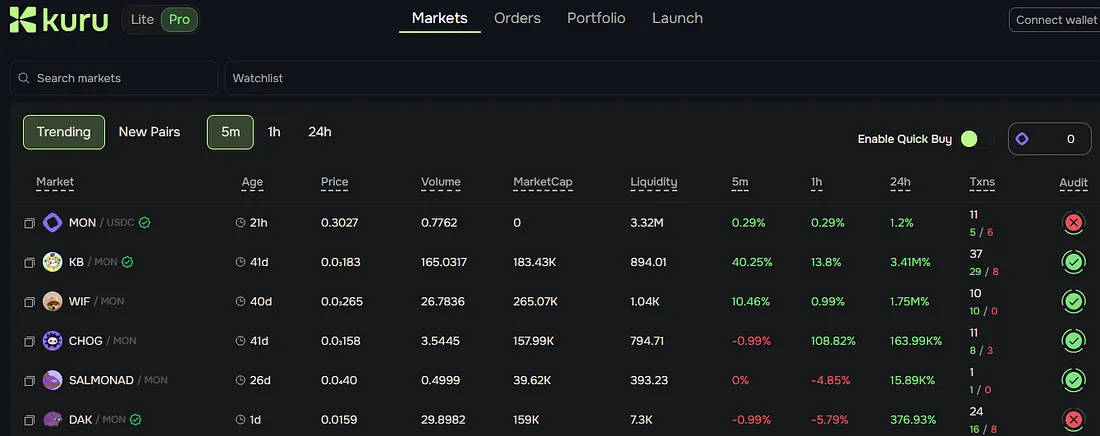Sort by Price column header

335,182
